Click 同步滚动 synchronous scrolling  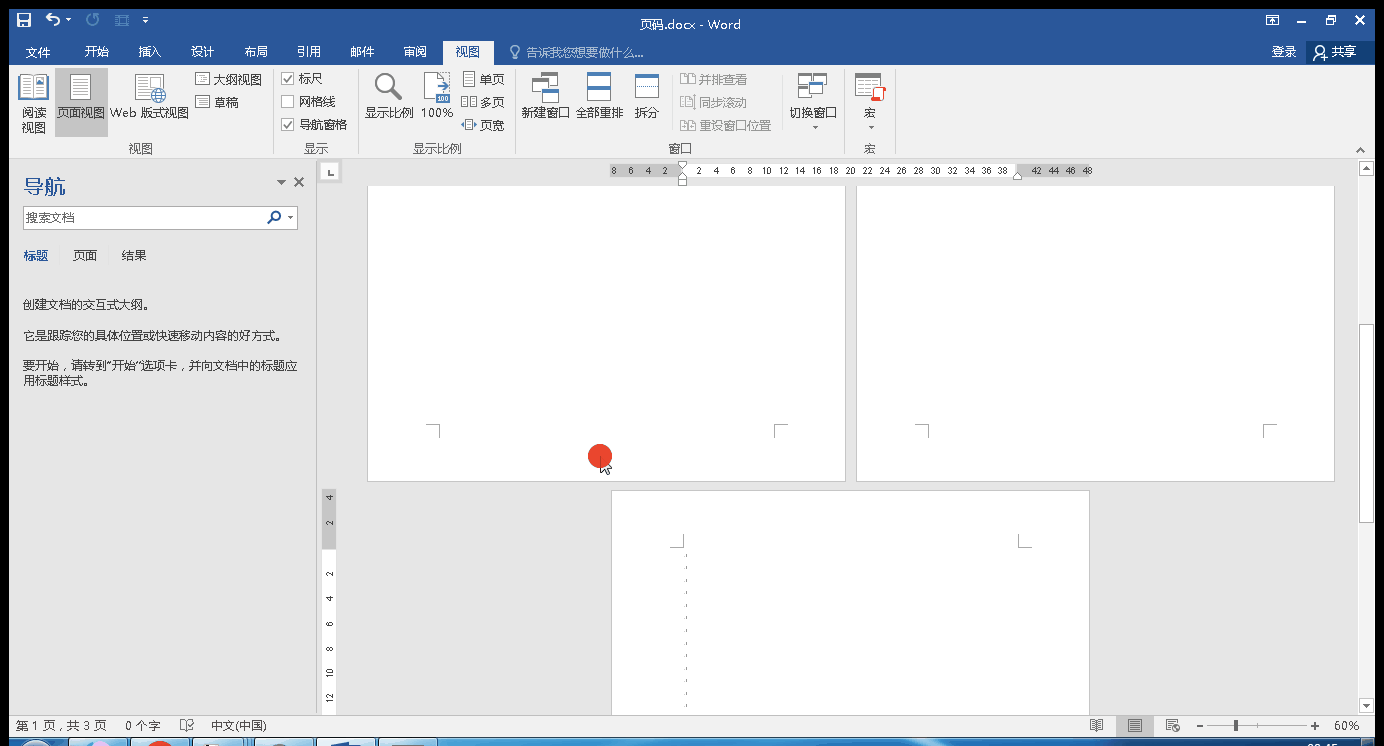[x=714, y=102]
